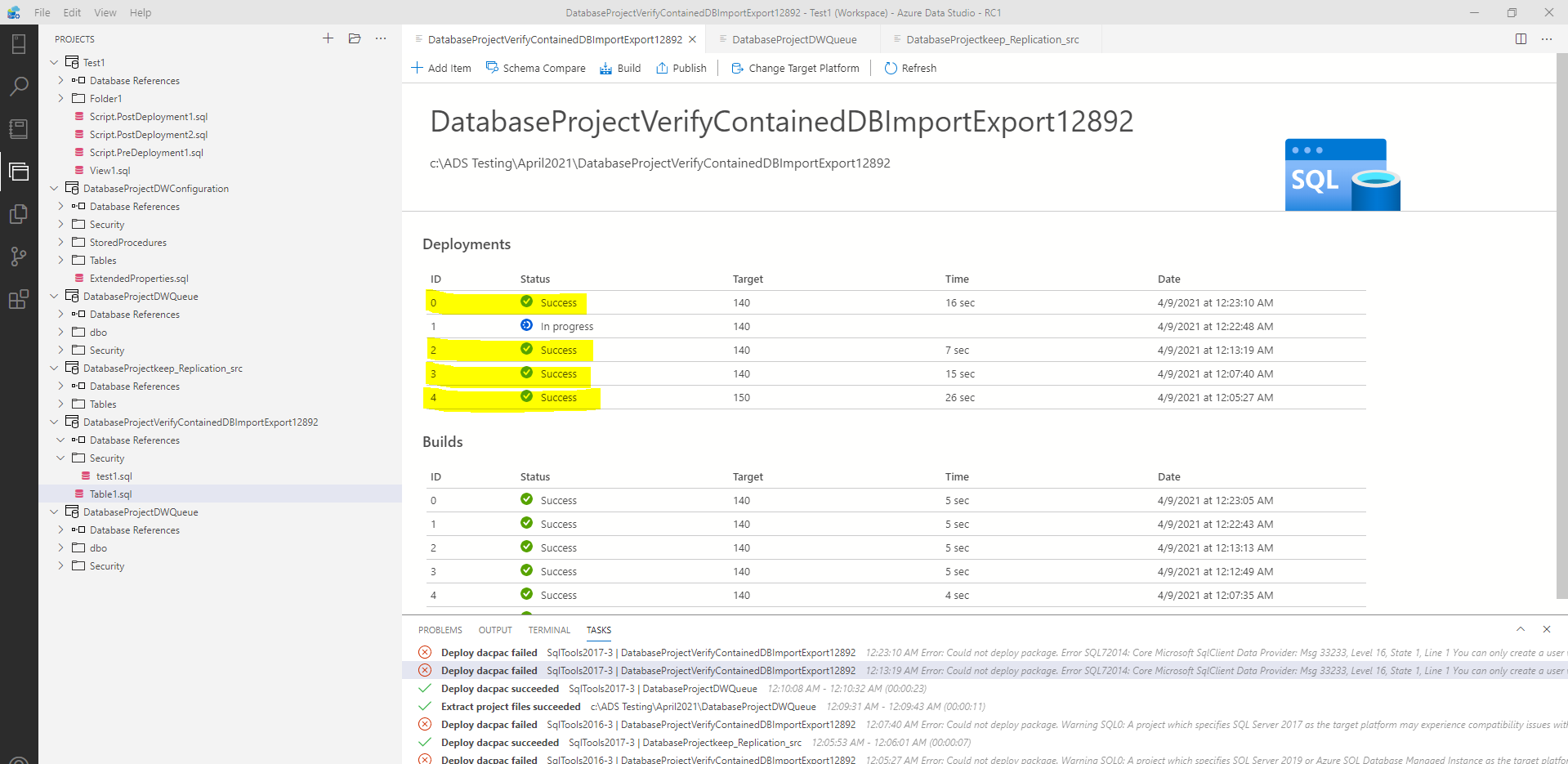
Task: Maximize the bottom panel with chevron toggle
Action: click(1521, 629)
